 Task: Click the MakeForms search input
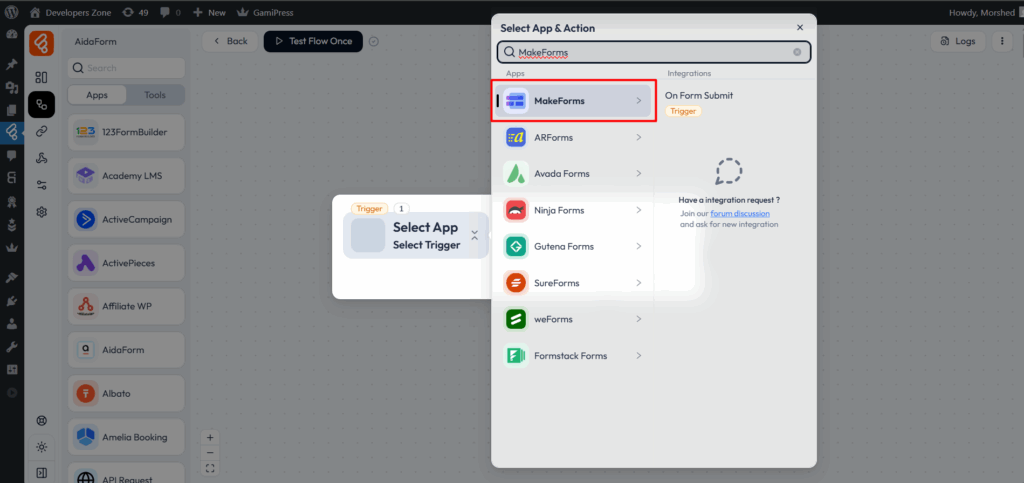point(654,52)
